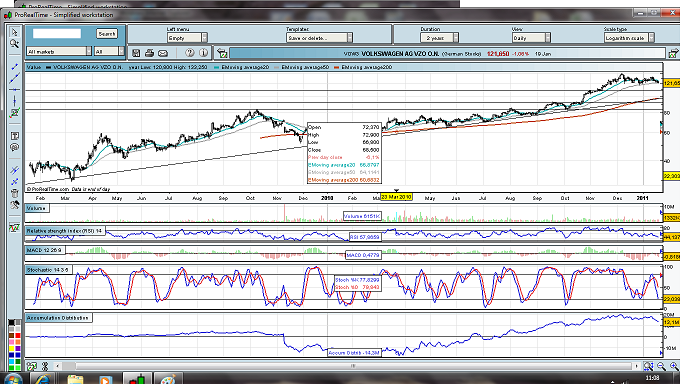Select the arrow pointer tool

[x=14, y=32]
